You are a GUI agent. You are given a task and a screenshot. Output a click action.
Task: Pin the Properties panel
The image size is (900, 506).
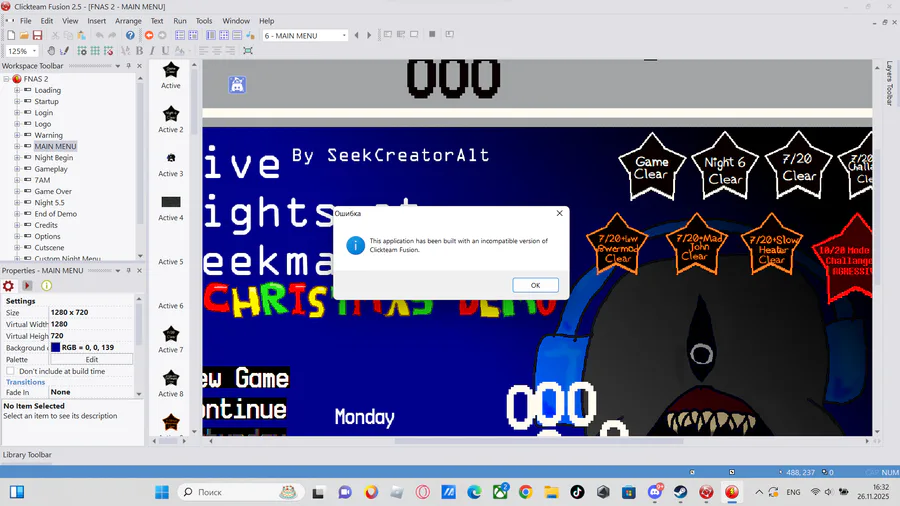129,271
